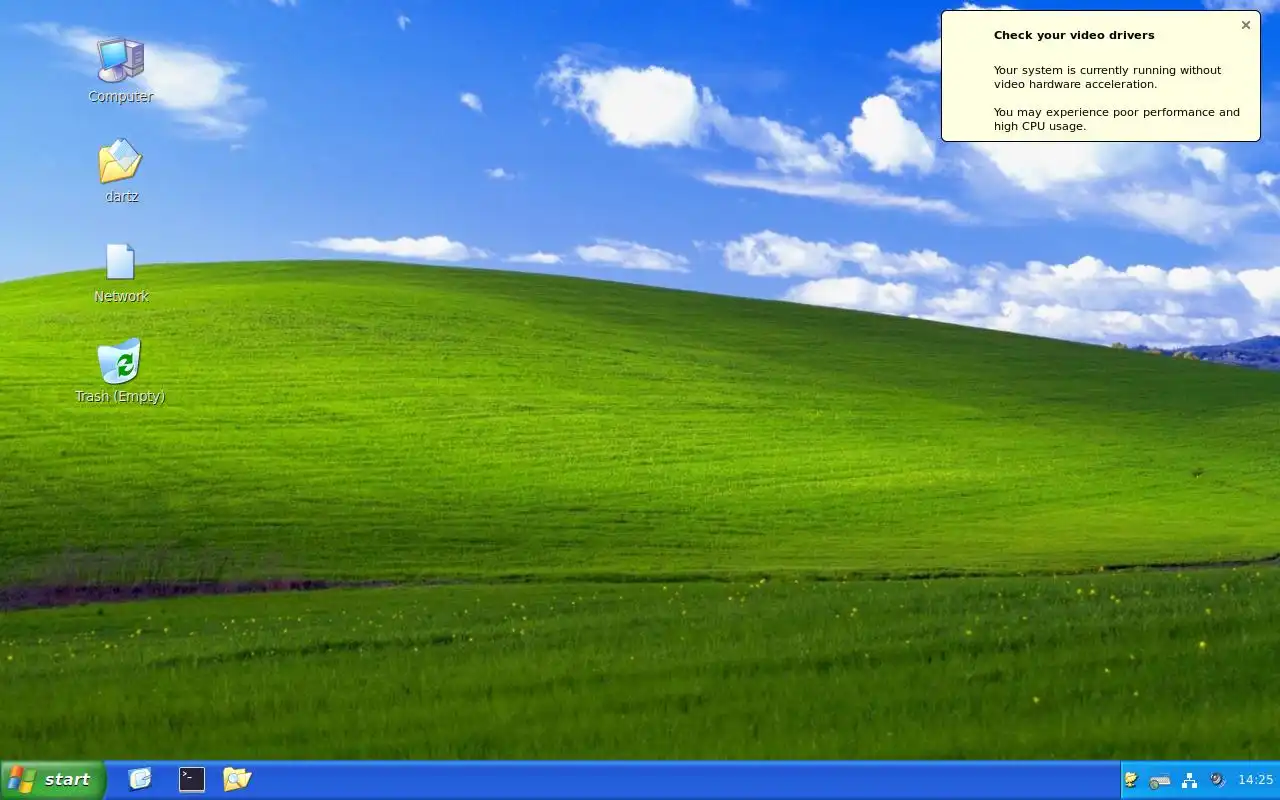Click the 'running without video hardware acceleration' message
Screen dimensions: 1280x800
tap(1107, 77)
